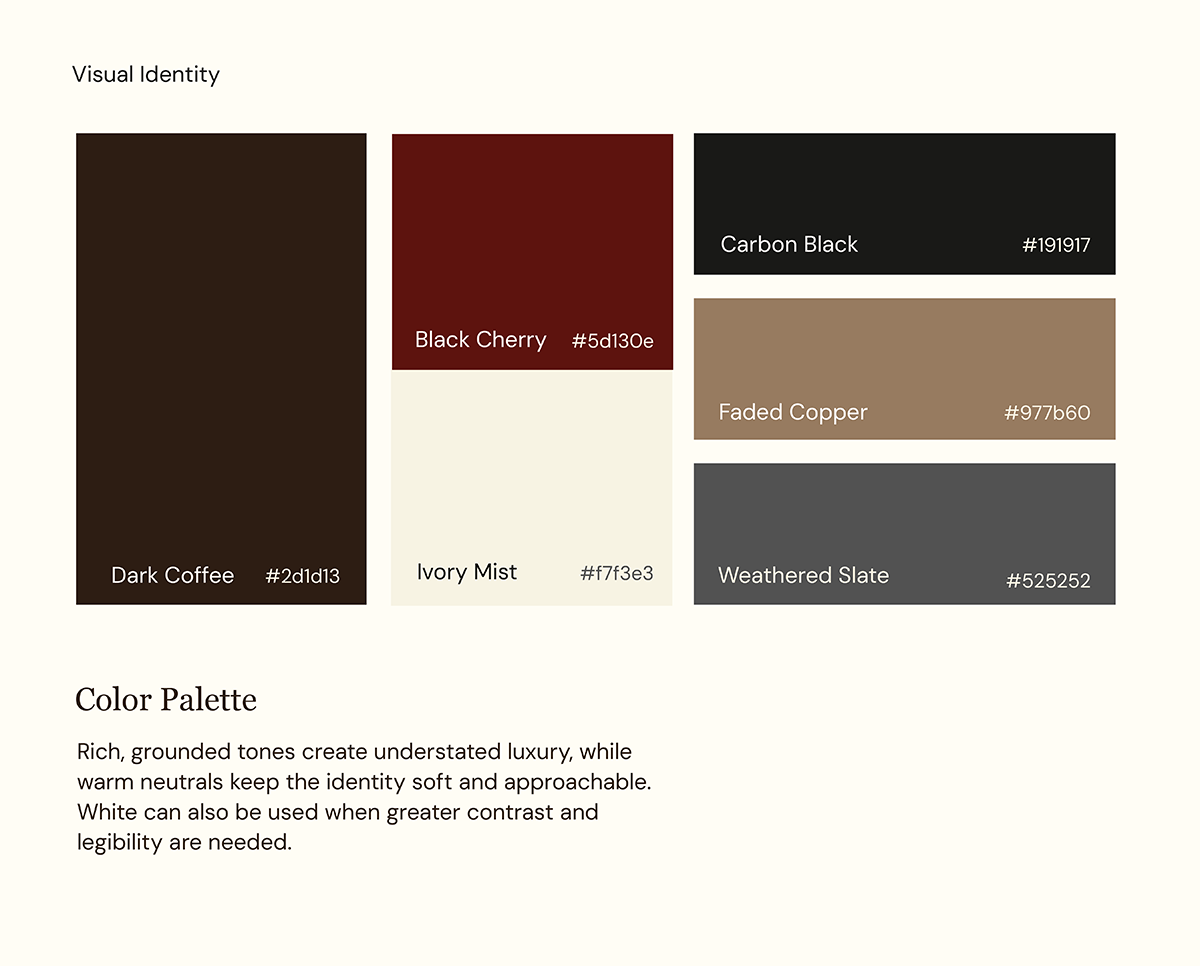Click the hex code #f7f3e3
This screenshot has height=966, width=1200.
[617, 573]
